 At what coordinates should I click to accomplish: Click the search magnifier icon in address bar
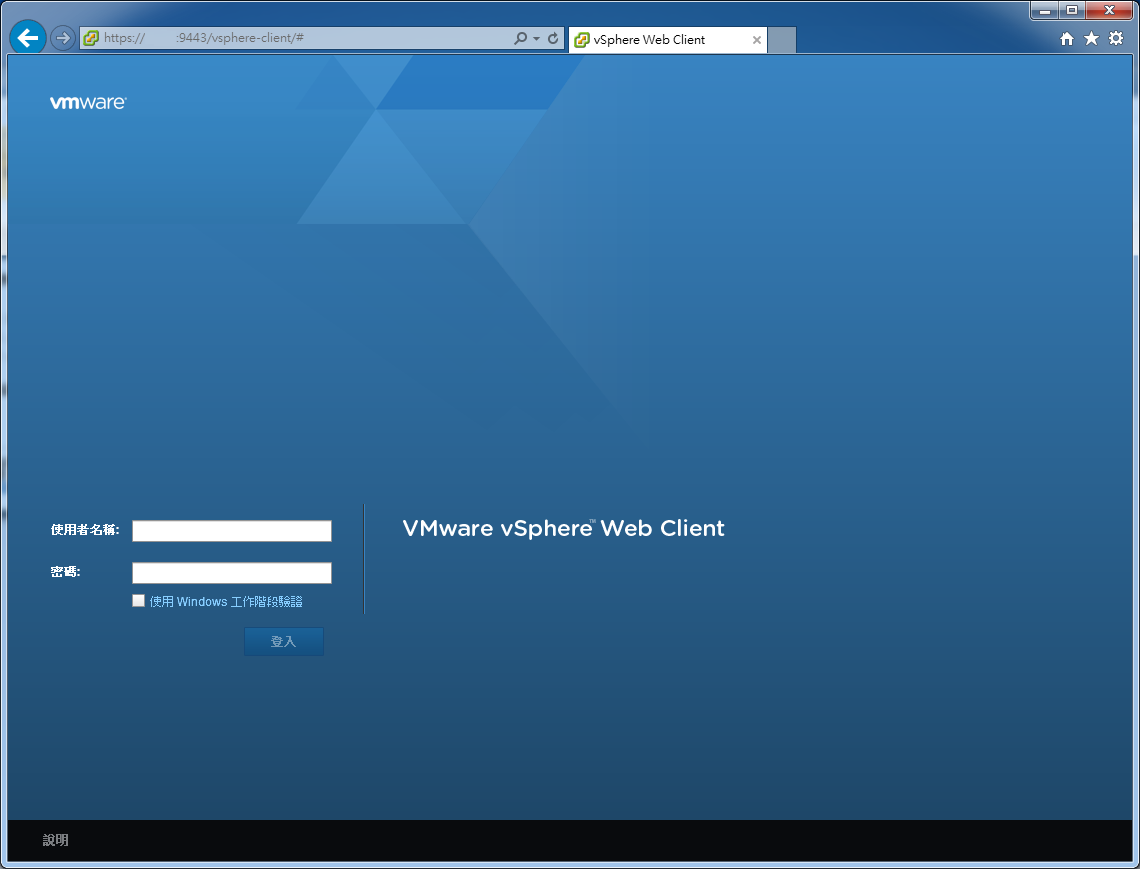tap(520, 40)
